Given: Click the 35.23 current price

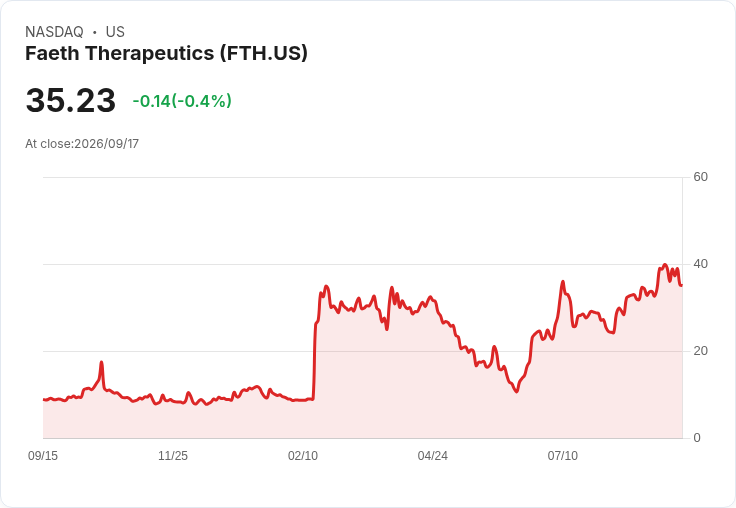Looking at the screenshot, I should tap(70, 100).
